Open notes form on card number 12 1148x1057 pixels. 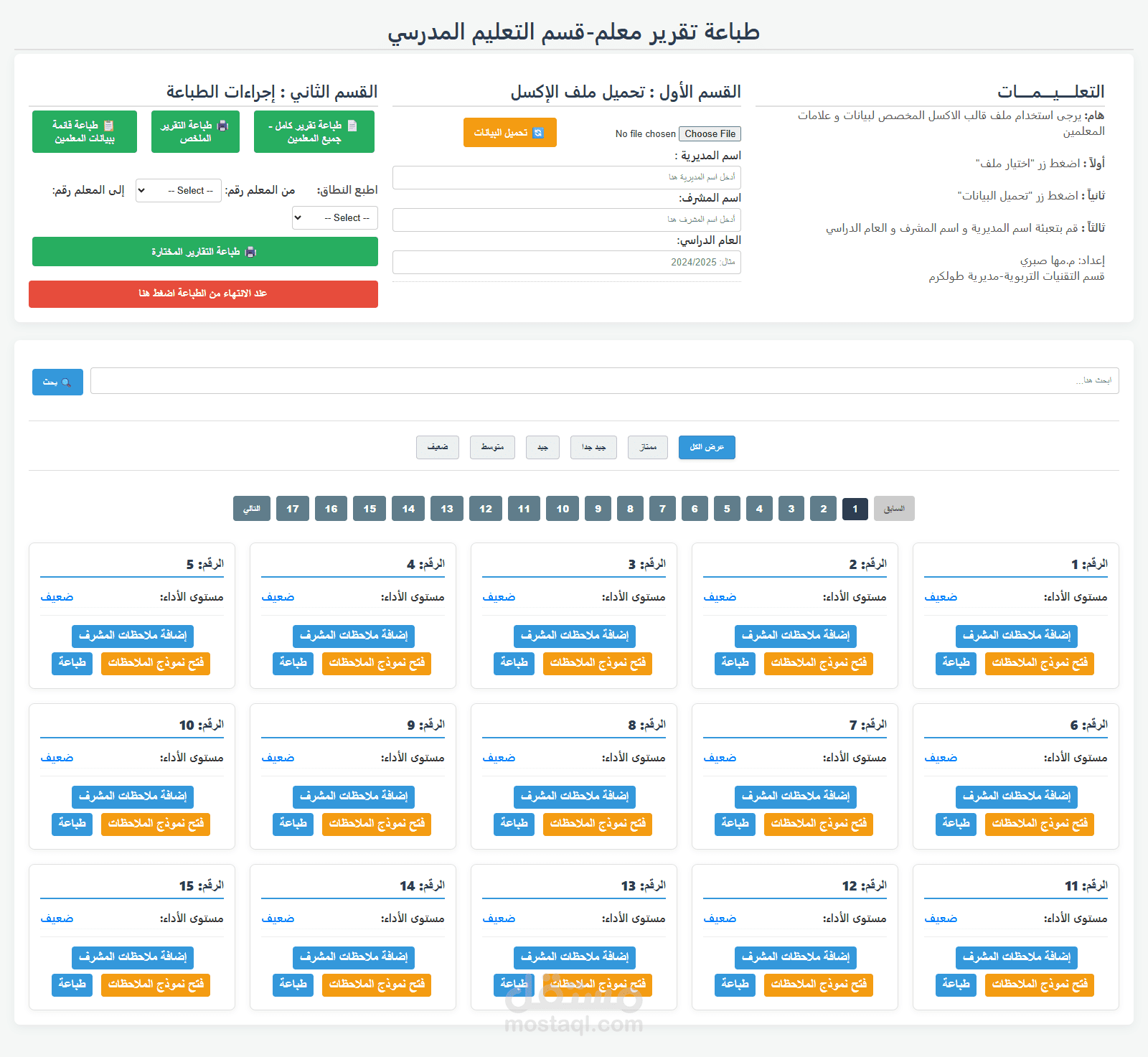819,985
